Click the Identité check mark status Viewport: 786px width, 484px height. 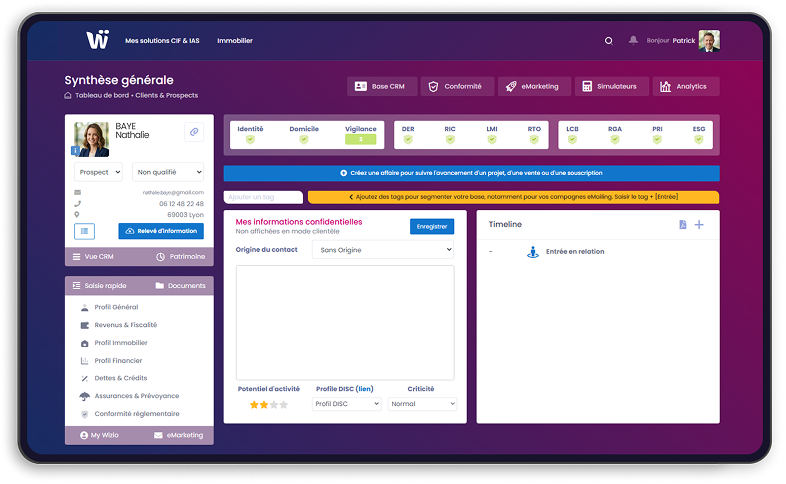click(x=251, y=140)
